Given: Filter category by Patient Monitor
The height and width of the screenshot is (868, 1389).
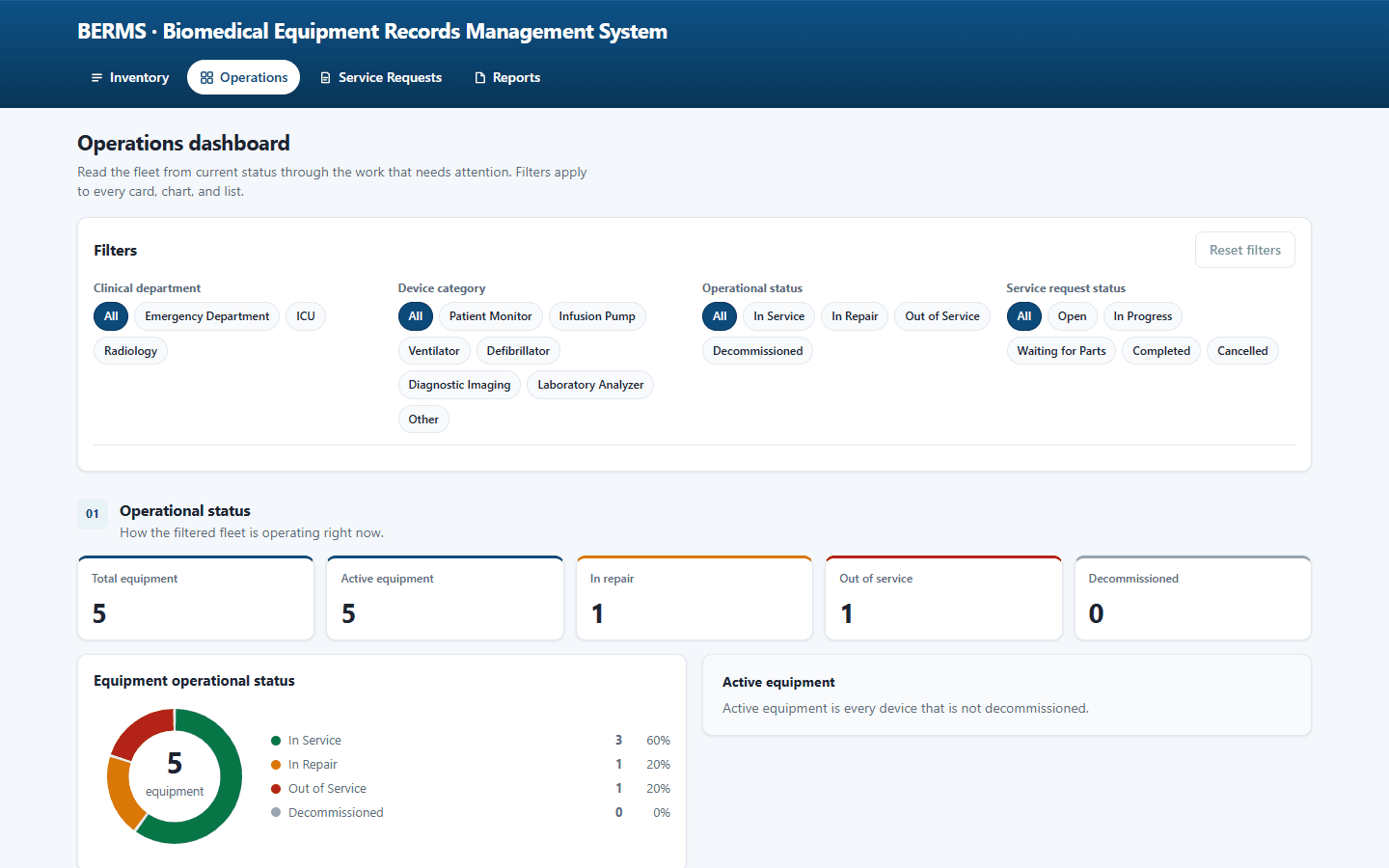Looking at the screenshot, I should click(490, 316).
